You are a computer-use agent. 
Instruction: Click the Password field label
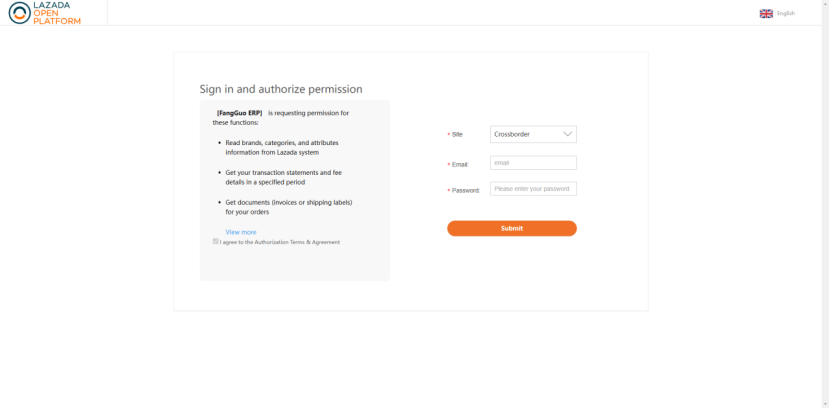465,190
